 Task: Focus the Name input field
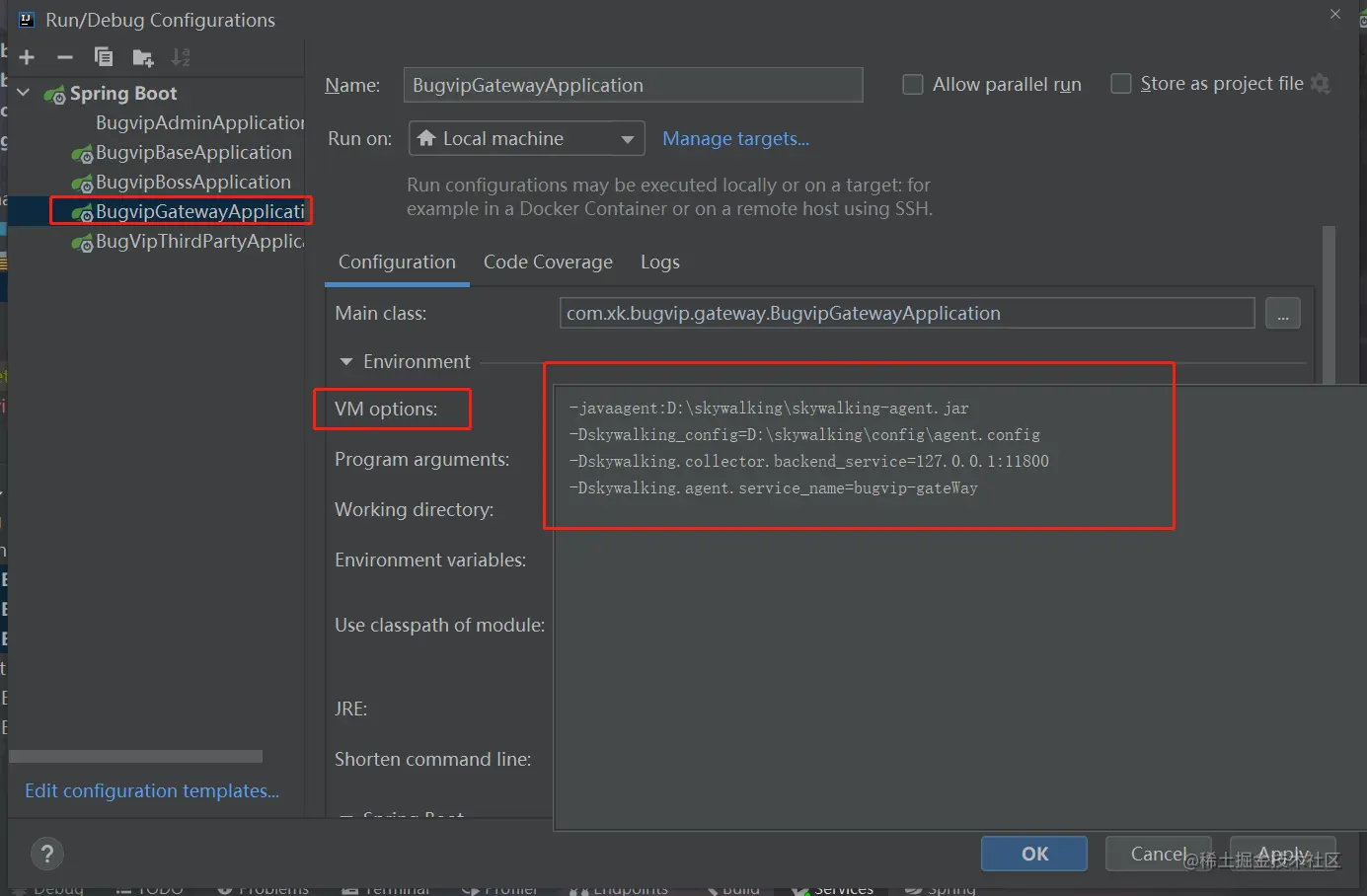(x=633, y=85)
